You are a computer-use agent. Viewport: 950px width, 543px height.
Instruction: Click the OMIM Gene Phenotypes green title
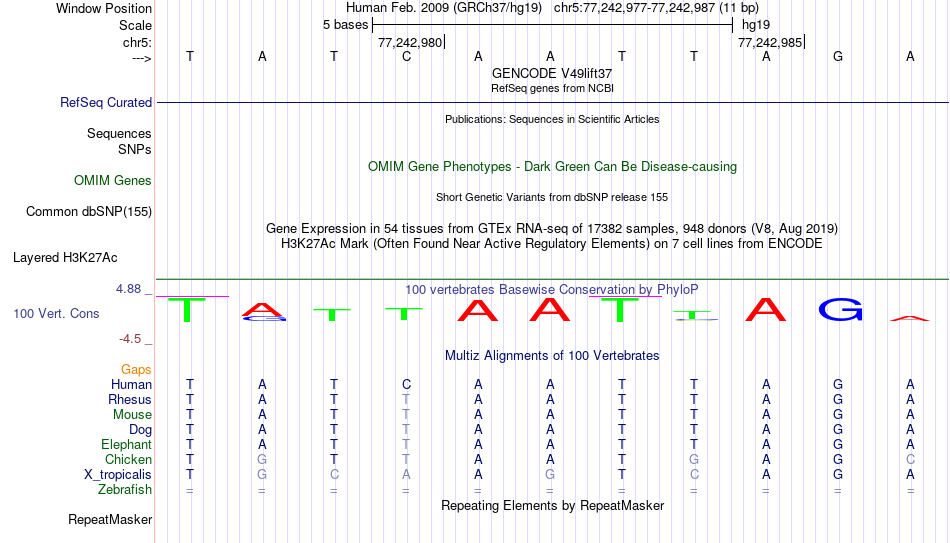(552, 167)
